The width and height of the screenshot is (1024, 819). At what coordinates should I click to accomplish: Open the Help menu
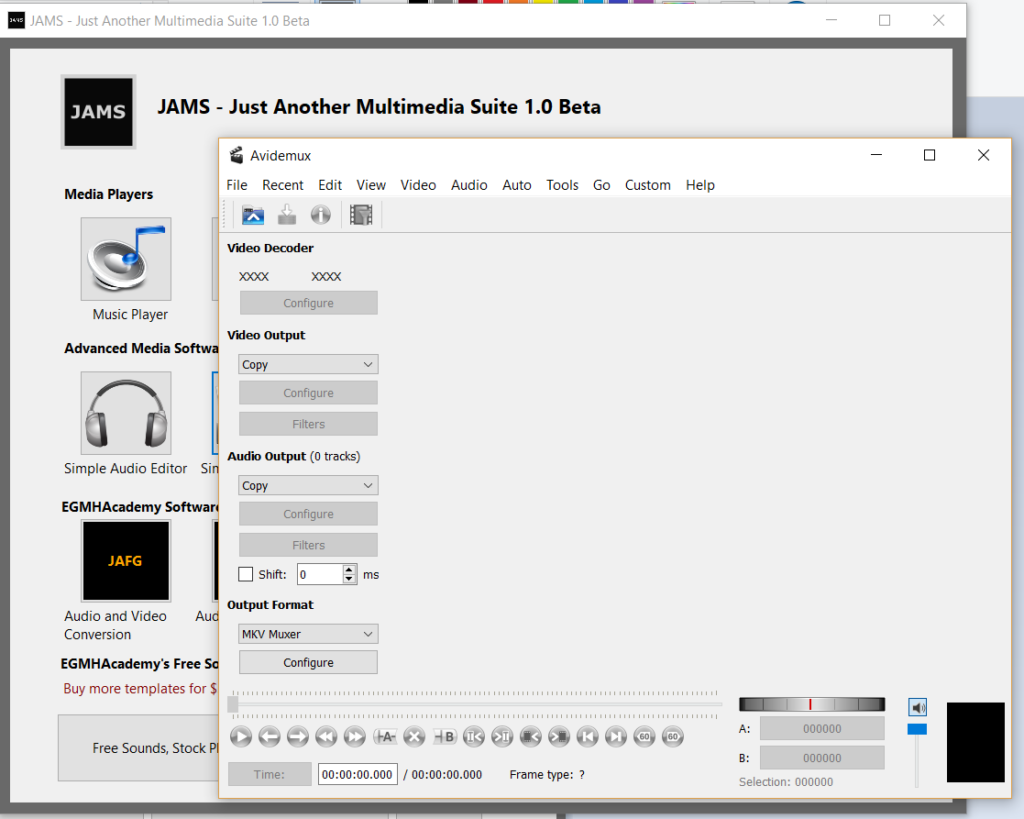(700, 185)
